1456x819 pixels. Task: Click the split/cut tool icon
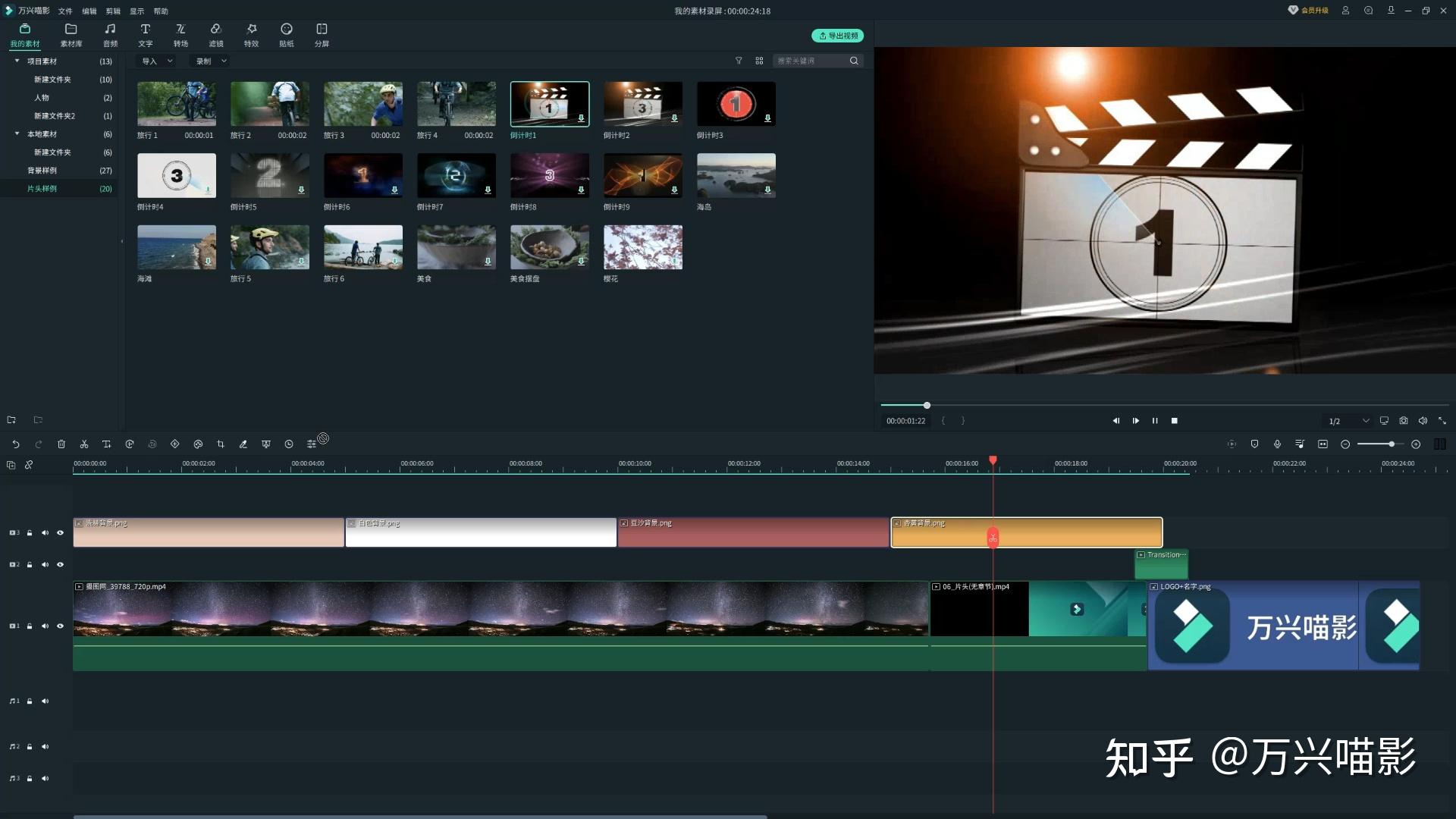84,444
